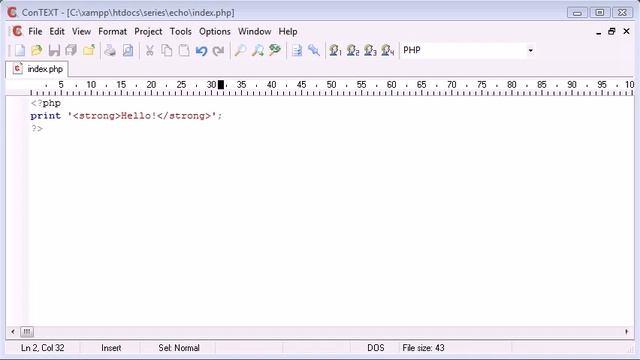Screen dimensions: 640x360
Task: Click the scroll right arrow
Action: click(627, 331)
